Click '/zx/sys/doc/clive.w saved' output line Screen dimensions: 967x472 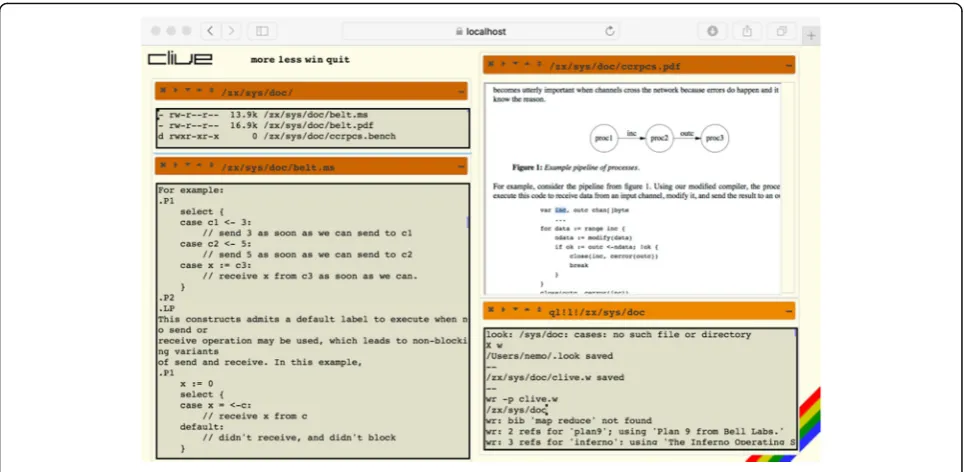pos(555,377)
